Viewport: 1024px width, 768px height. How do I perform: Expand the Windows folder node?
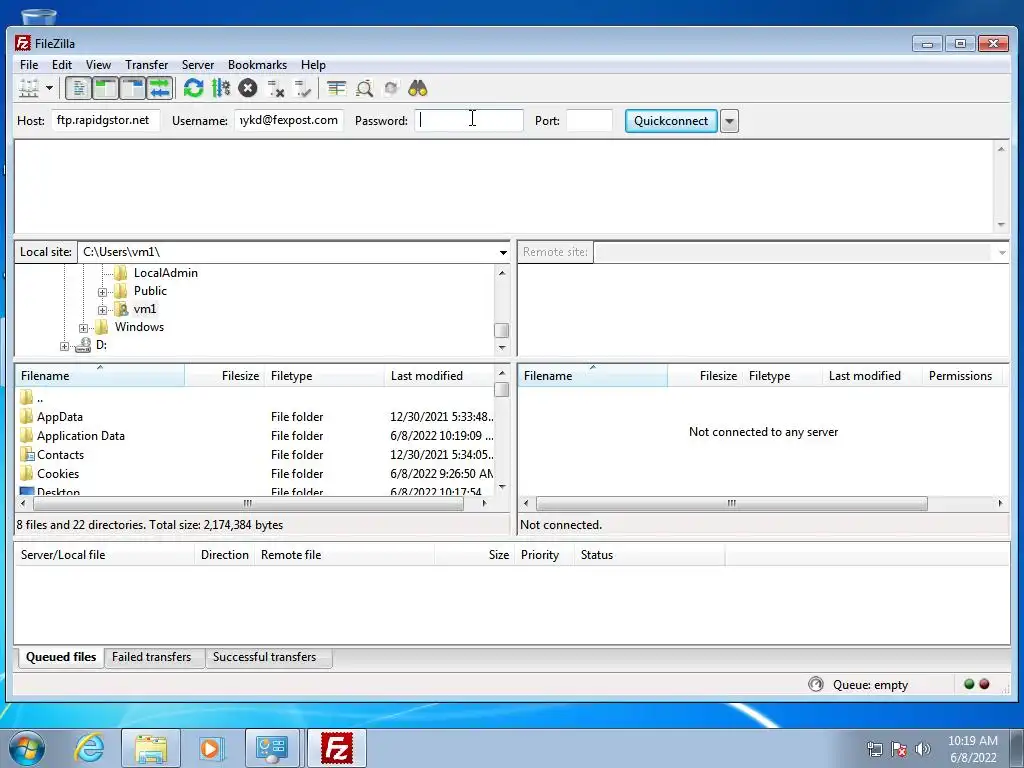(84, 328)
